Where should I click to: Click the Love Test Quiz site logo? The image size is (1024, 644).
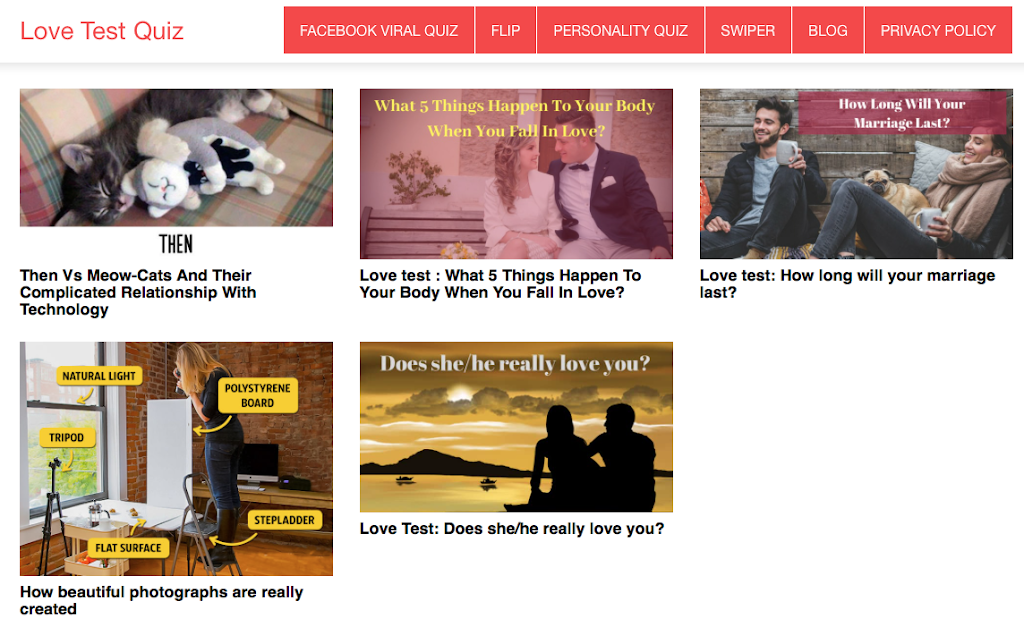[102, 31]
